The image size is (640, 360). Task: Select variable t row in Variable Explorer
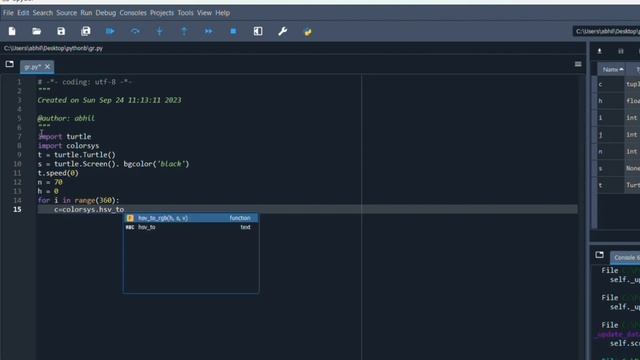pyautogui.click(x=619, y=185)
